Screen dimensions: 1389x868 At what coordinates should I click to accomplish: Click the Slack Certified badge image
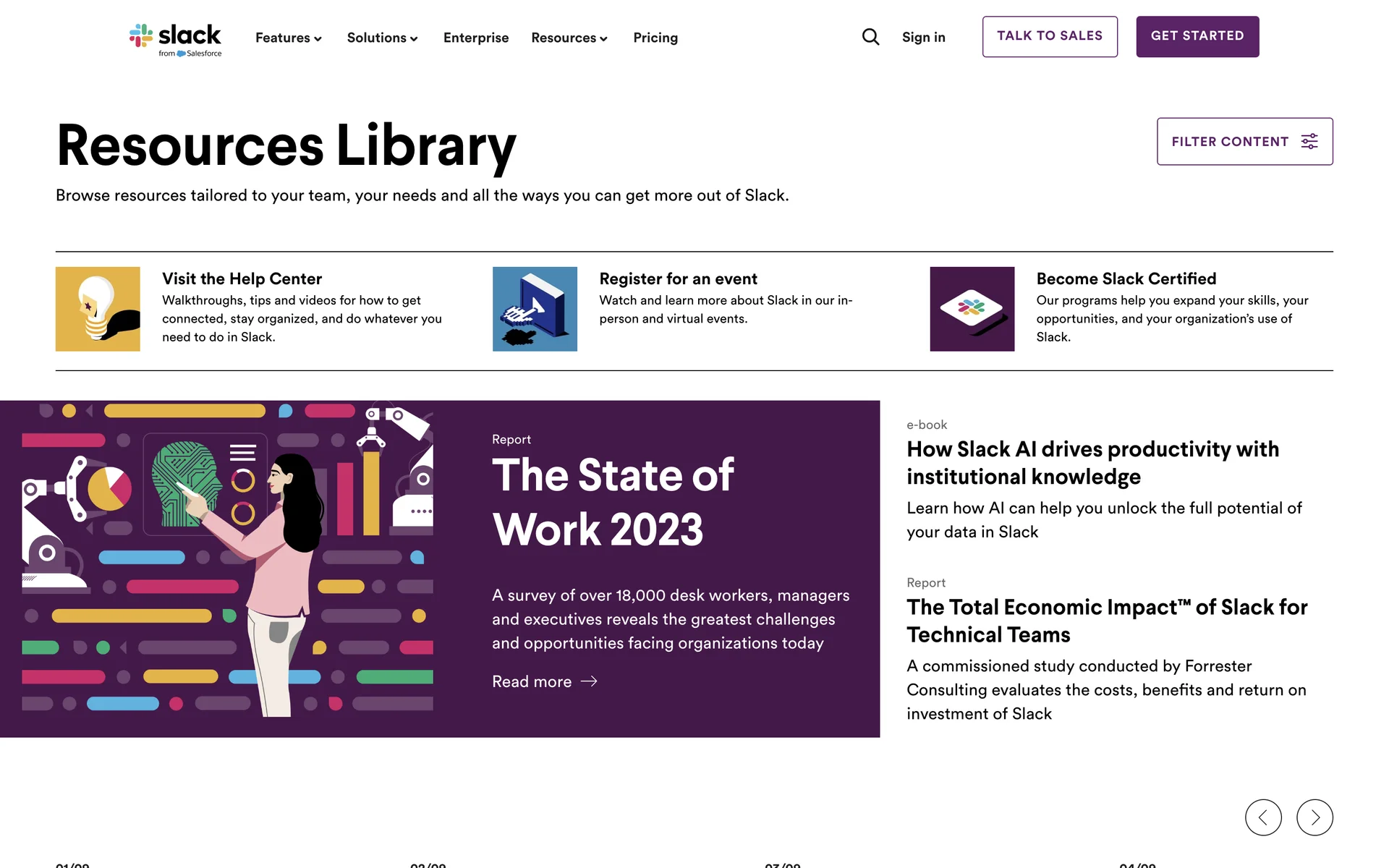(x=972, y=309)
